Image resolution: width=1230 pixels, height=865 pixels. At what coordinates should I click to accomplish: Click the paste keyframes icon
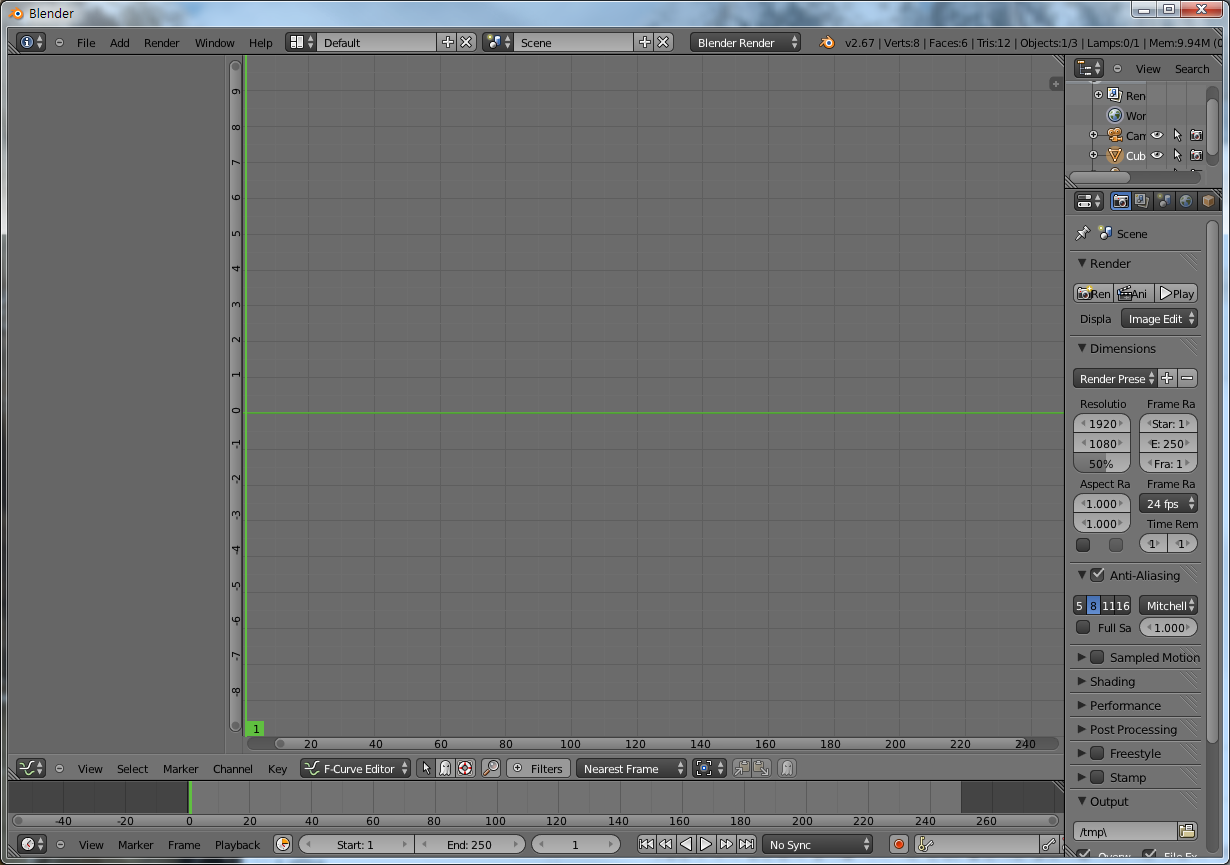click(x=761, y=768)
